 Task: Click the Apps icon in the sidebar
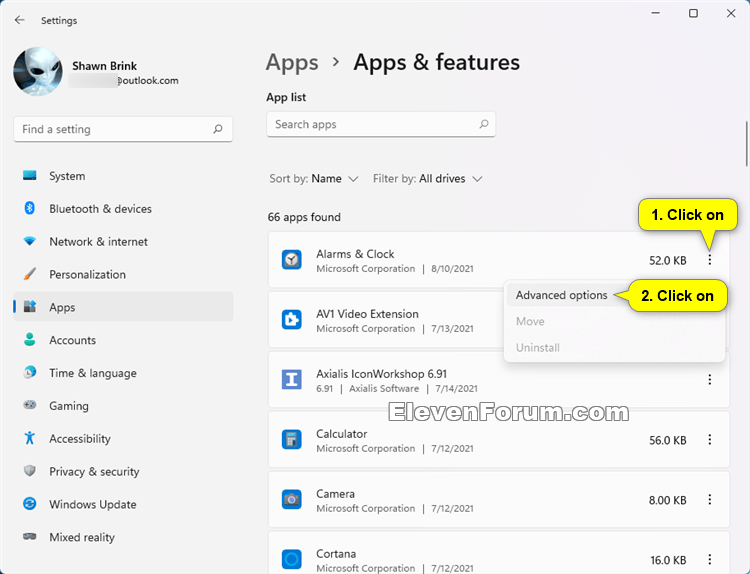pos(30,307)
